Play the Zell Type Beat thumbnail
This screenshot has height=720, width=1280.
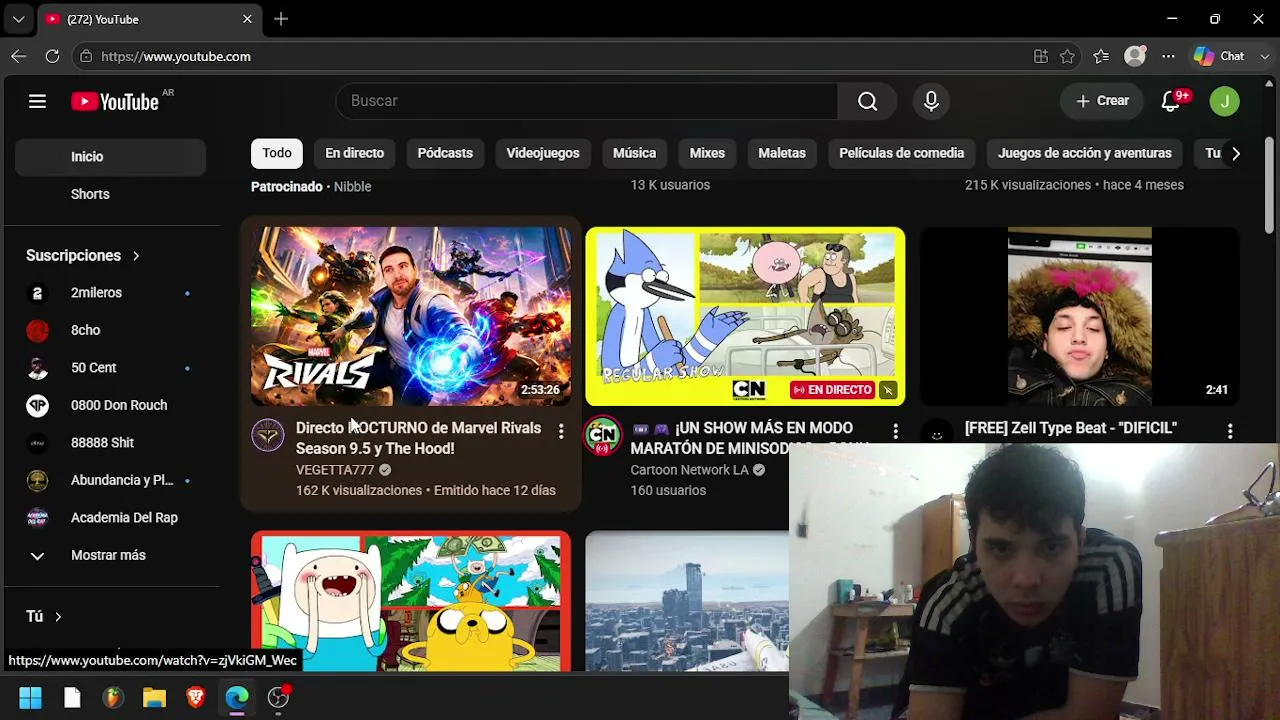click(1080, 316)
